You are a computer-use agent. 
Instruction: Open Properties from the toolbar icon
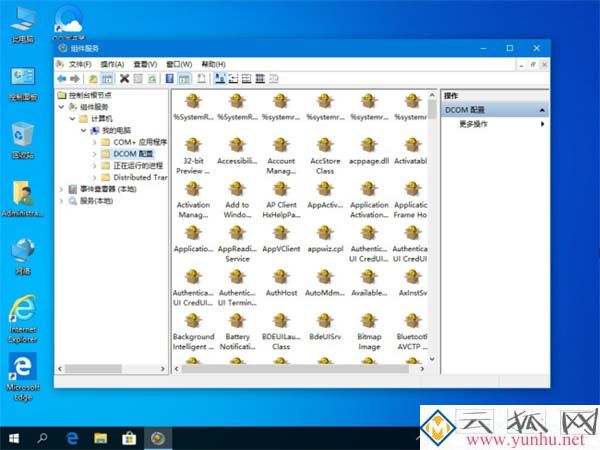[x=138, y=79]
